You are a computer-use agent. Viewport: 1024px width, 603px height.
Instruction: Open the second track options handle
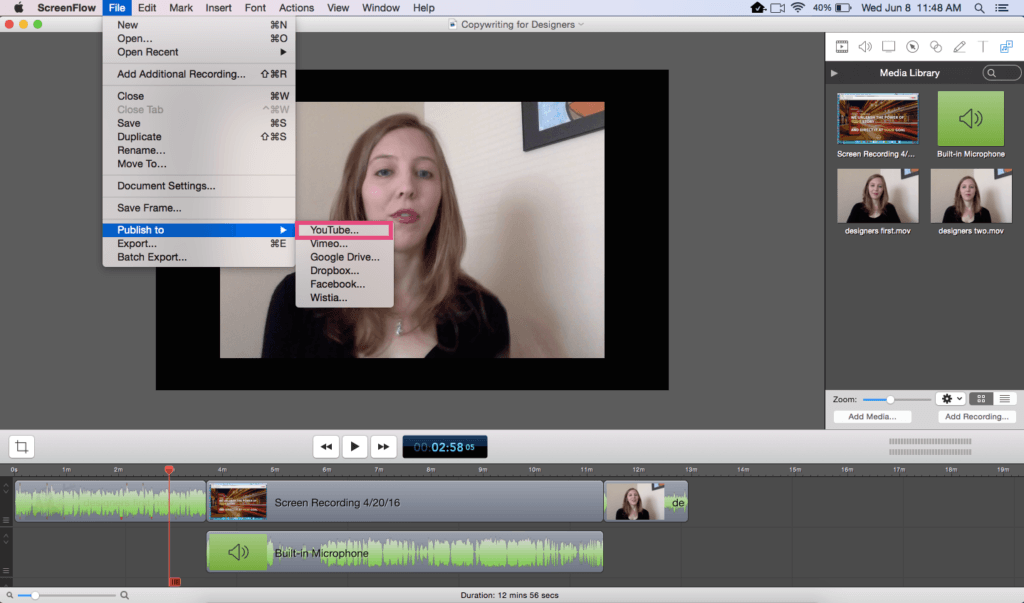pos(6,570)
